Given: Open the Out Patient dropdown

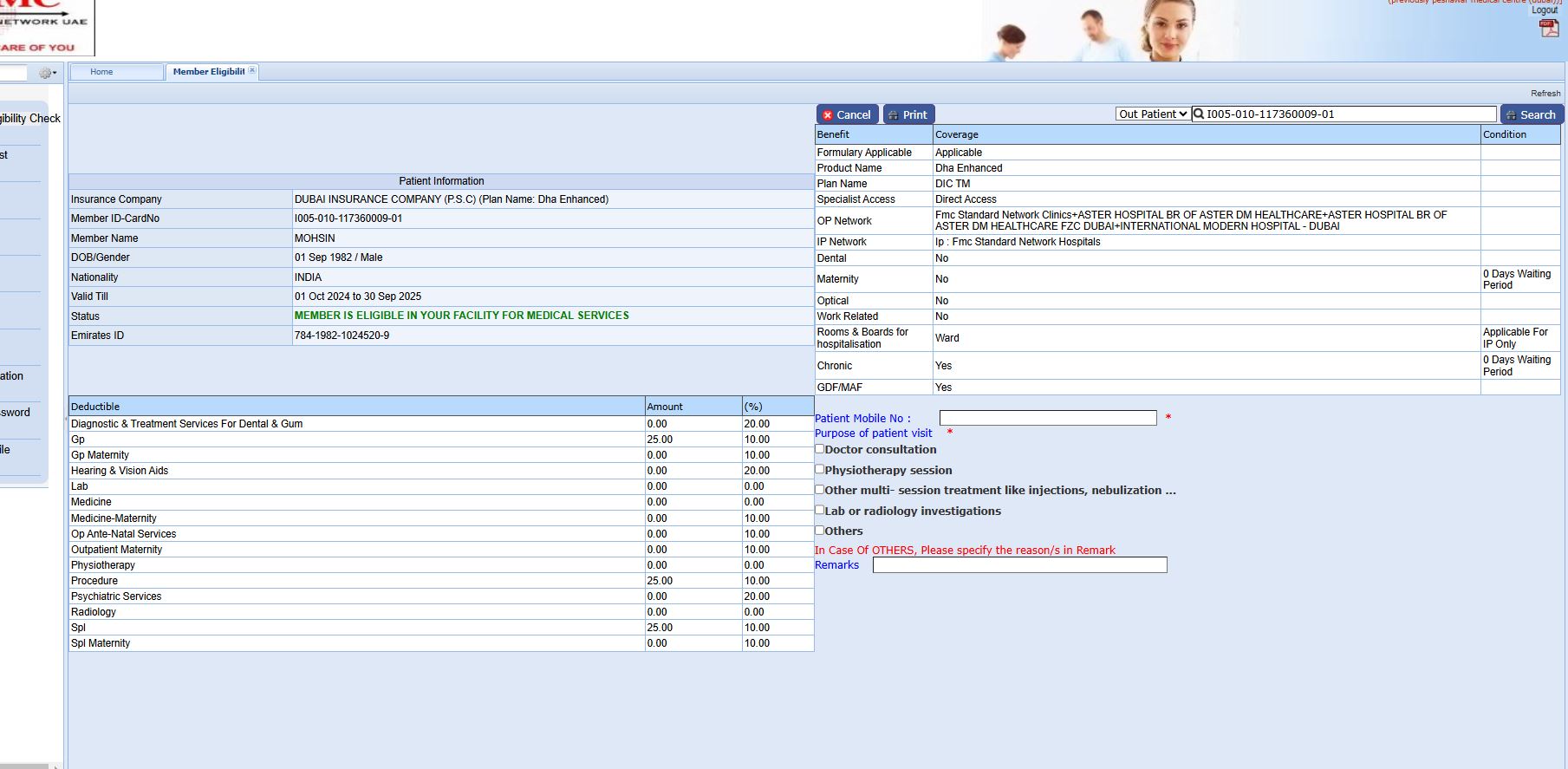Looking at the screenshot, I should coord(1152,114).
